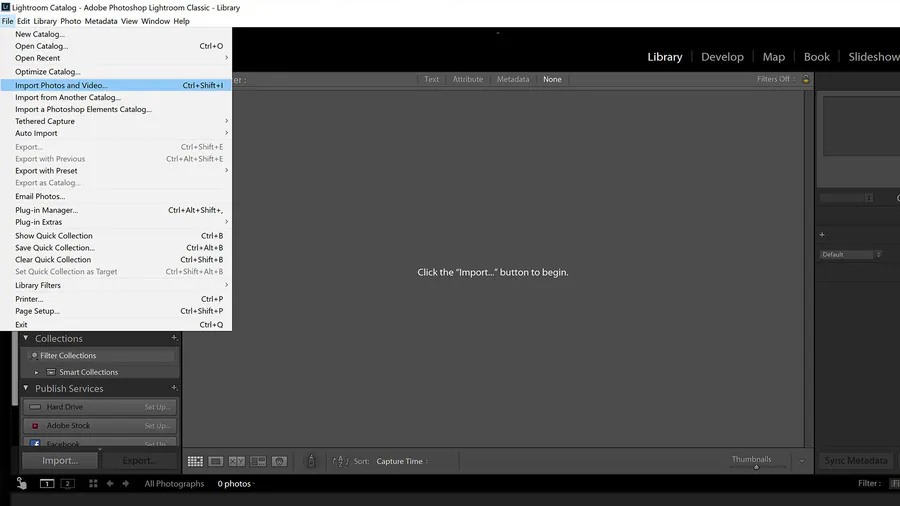Screen dimensions: 900x506
Task: Open the Metadata menu in menu bar
Action: (100, 21)
